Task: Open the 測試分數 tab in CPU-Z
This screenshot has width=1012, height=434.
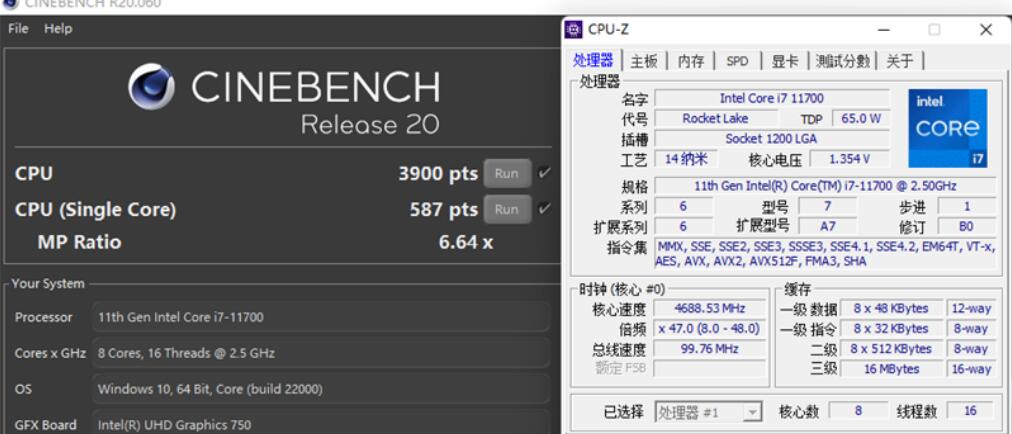Action: [x=843, y=61]
